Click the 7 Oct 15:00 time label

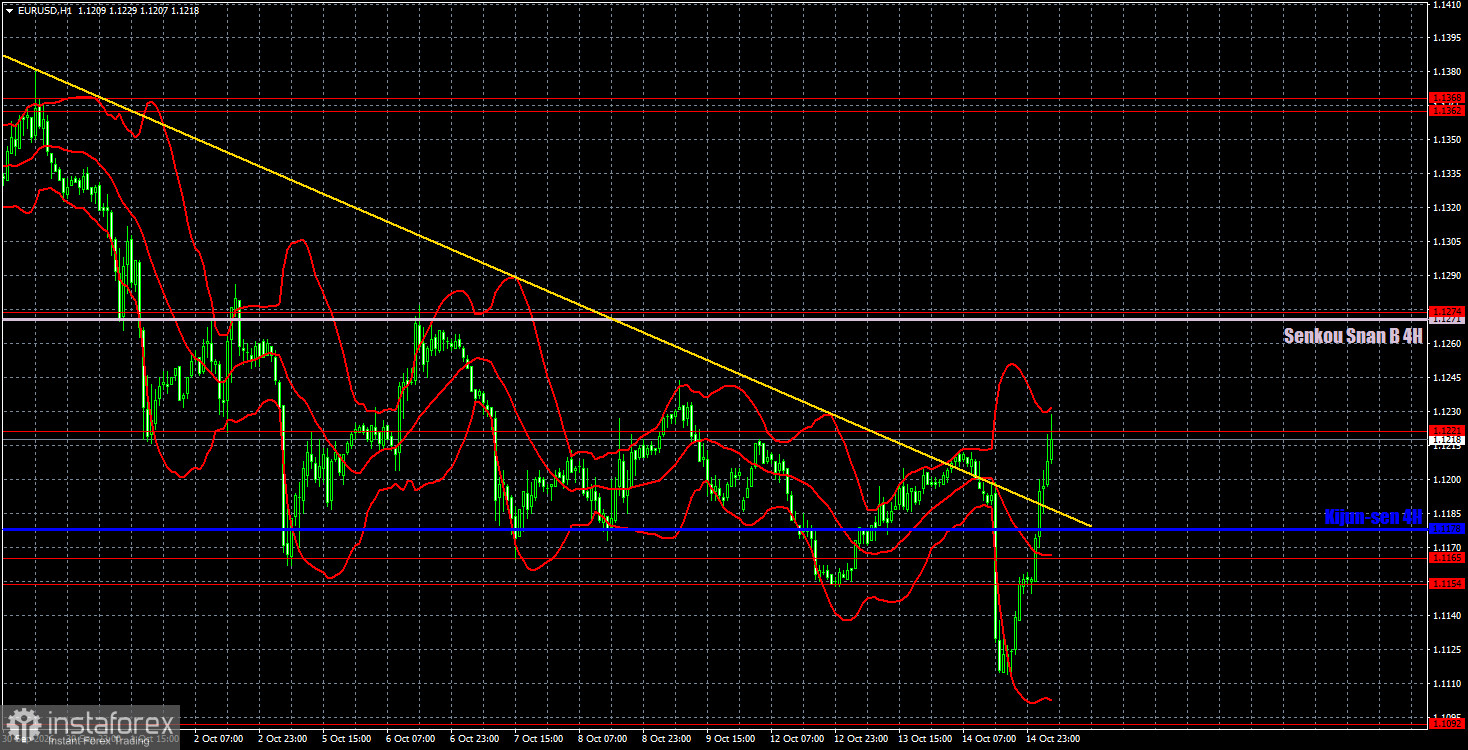pyautogui.click(x=538, y=739)
